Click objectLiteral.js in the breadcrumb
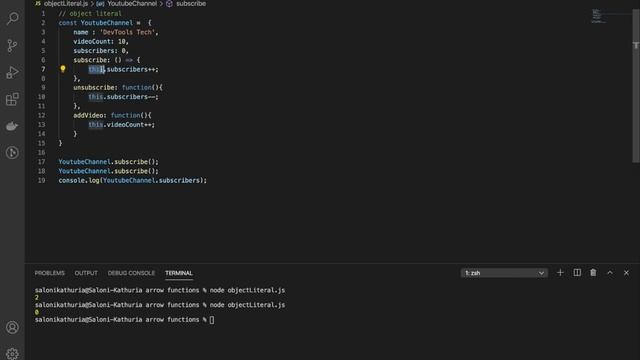Image resolution: width=640 pixels, height=360 pixels. tap(66, 4)
